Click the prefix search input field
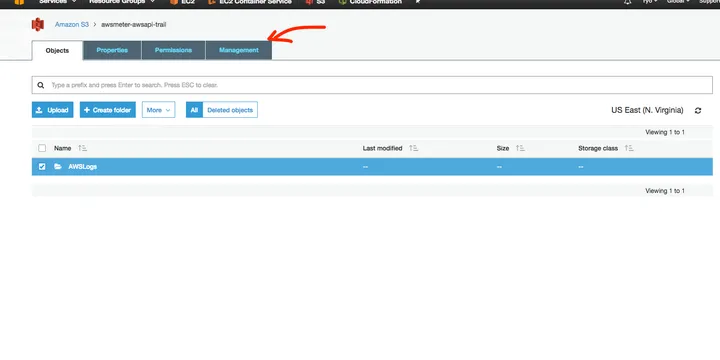This screenshot has width=720, height=360. coord(372,85)
